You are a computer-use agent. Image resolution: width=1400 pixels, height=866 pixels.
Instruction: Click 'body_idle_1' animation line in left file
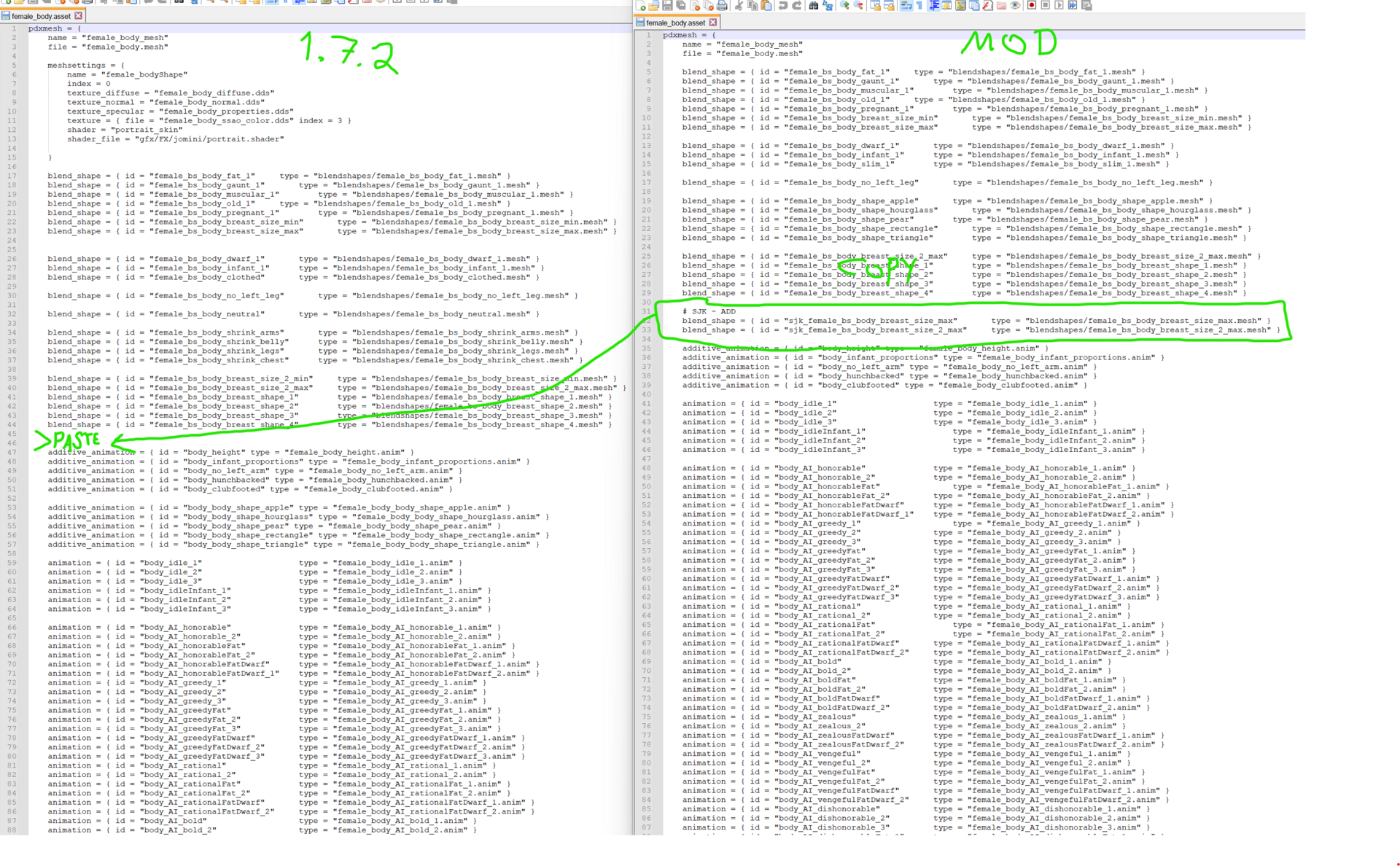(x=254, y=563)
